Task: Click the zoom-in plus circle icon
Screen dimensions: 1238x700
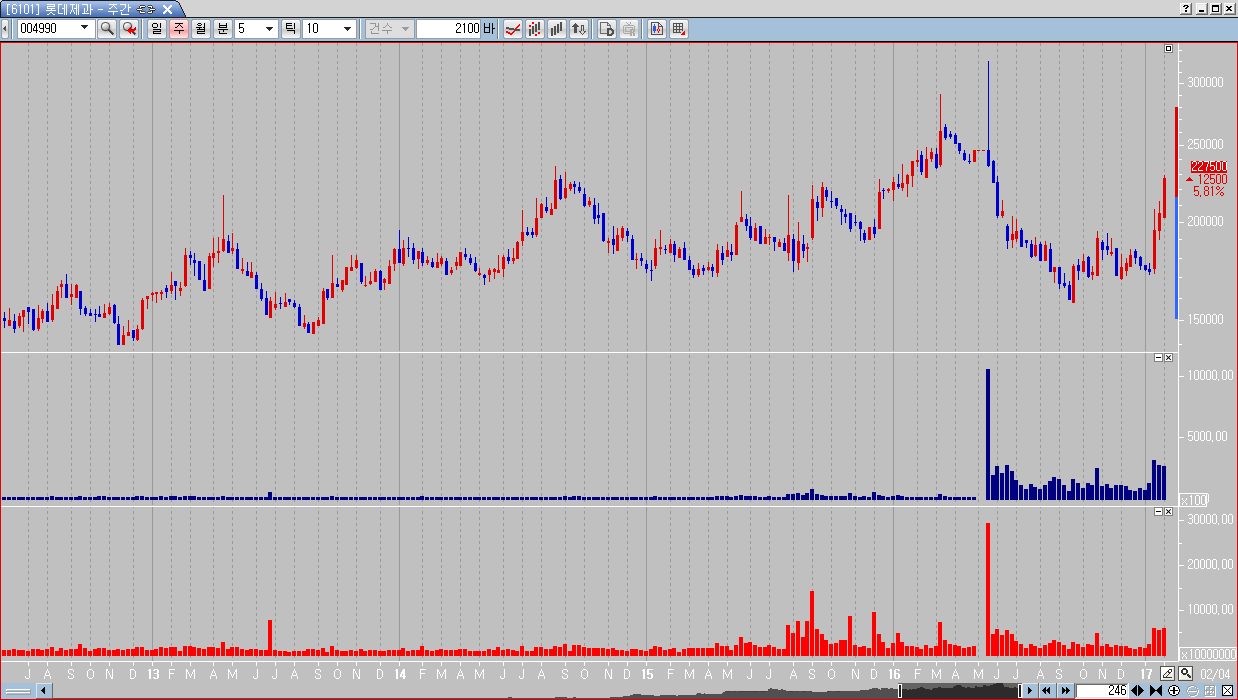Action: pyautogui.click(x=1174, y=691)
